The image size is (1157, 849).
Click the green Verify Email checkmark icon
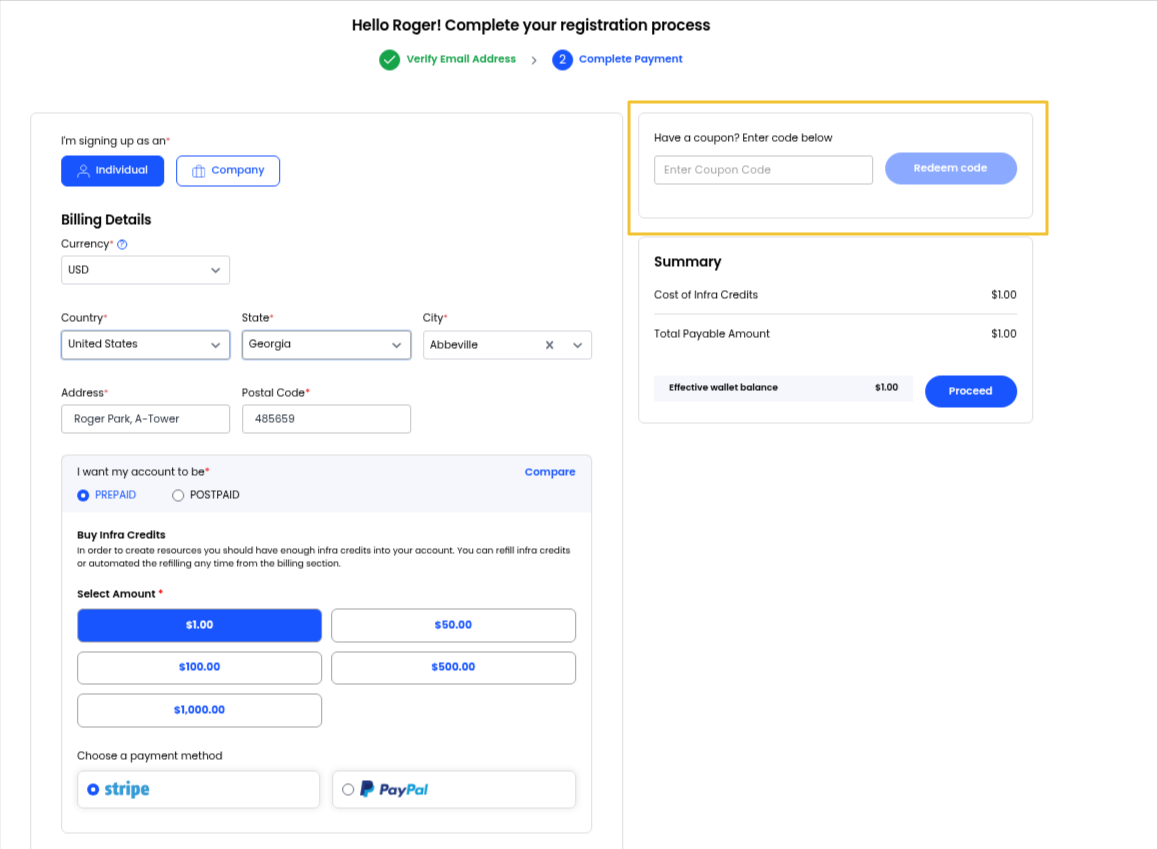[x=390, y=60]
